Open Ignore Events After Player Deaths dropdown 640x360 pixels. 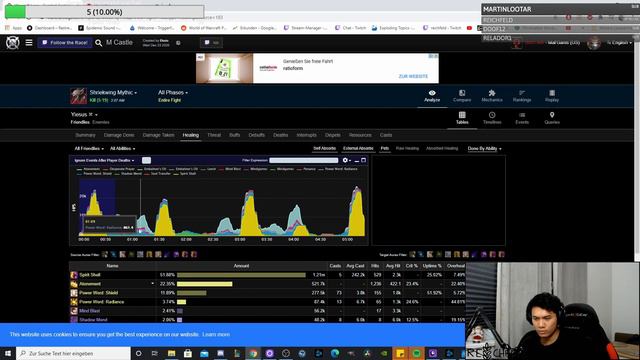[104, 160]
